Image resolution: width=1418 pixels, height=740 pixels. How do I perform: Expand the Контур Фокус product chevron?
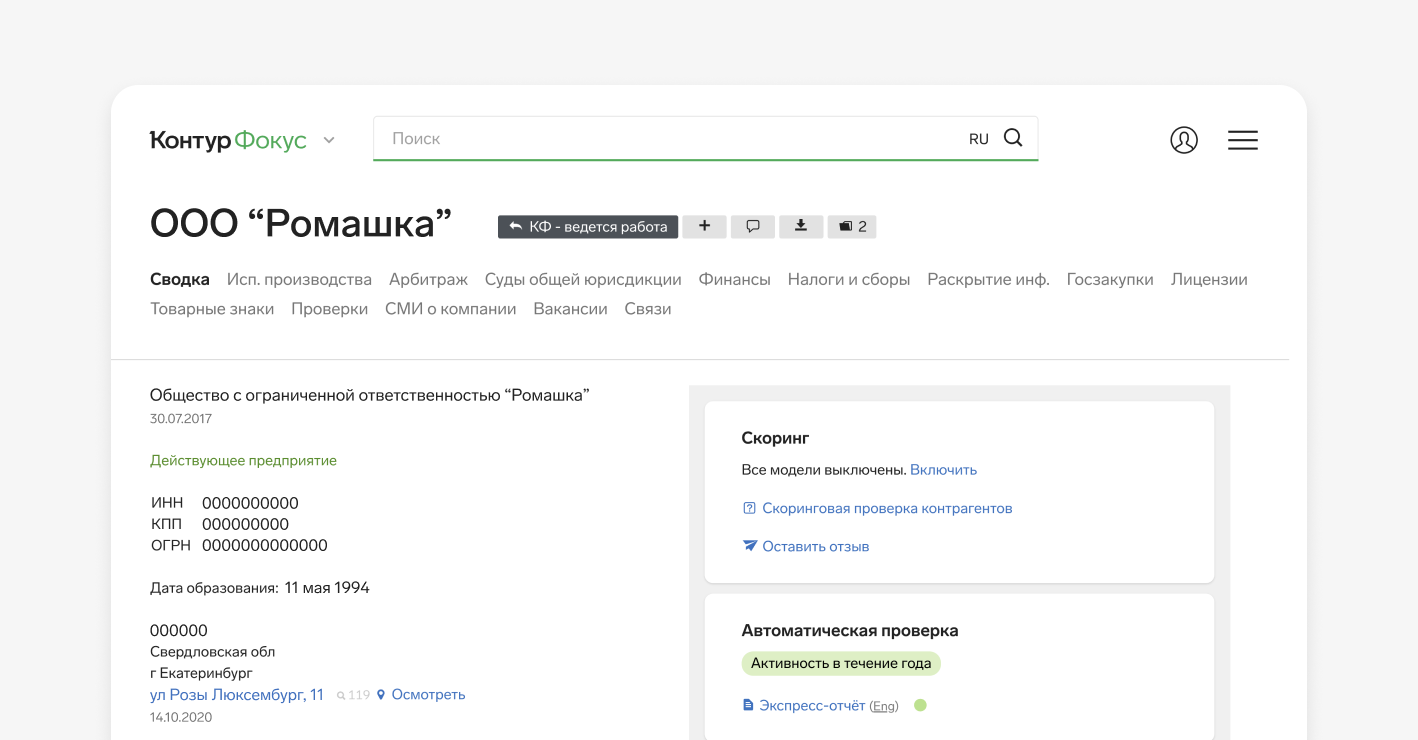click(329, 141)
